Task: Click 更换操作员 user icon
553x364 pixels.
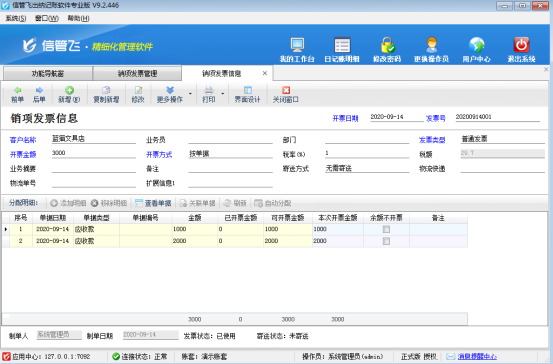Action: coord(431,45)
